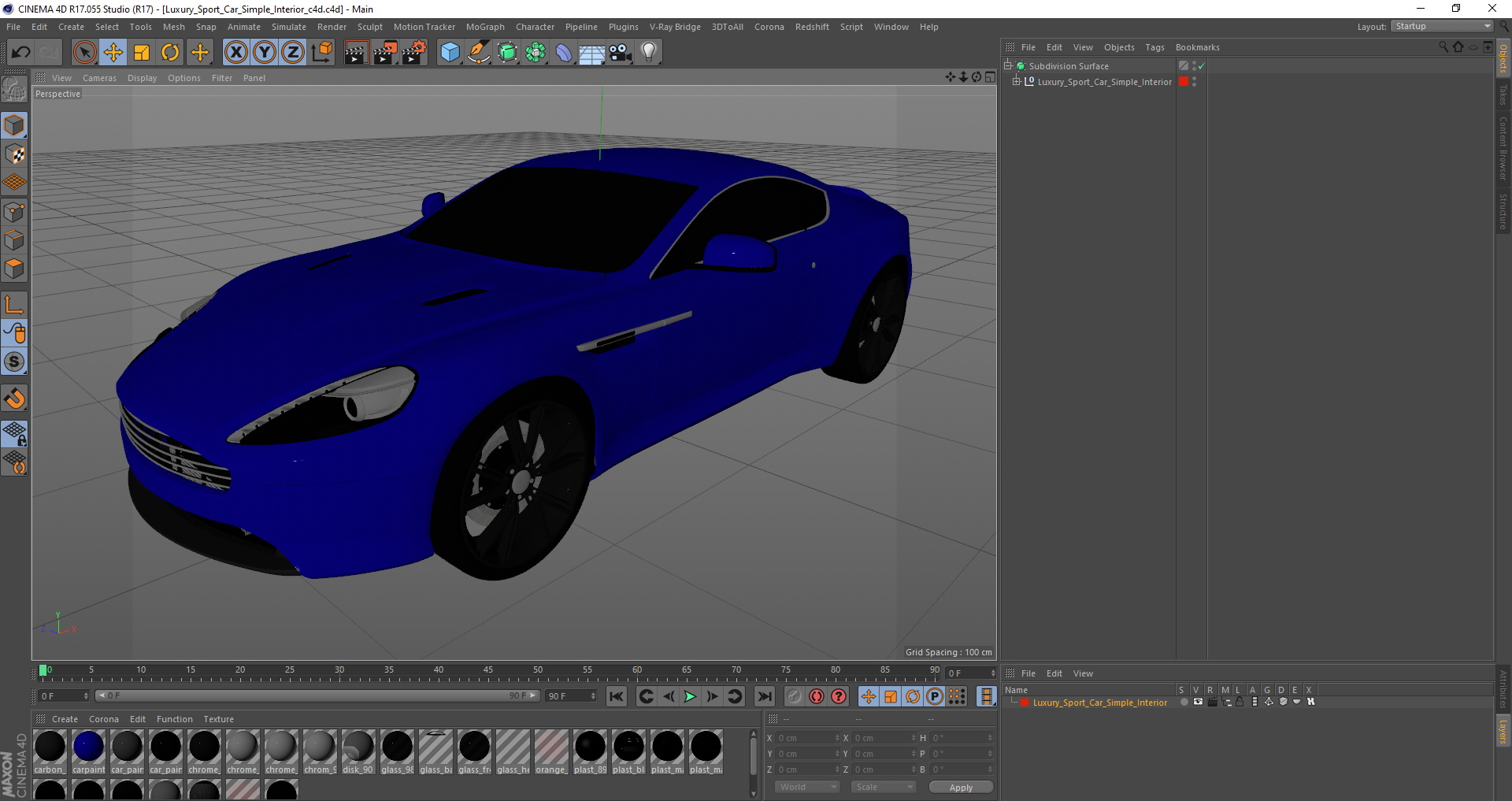The image size is (1512, 801).
Task: Open the Render menu
Action: point(332,27)
